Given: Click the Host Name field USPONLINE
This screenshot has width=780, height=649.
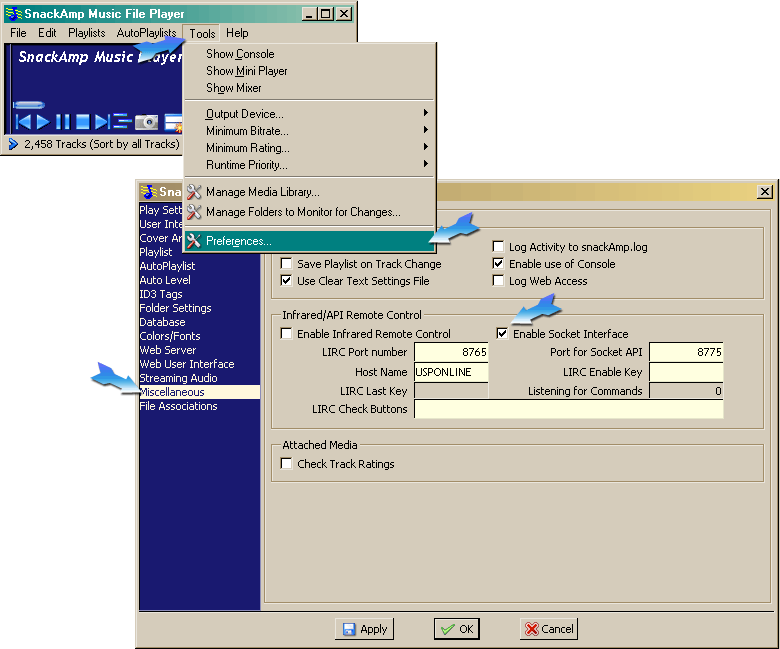Looking at the screenshot, I should (451, 372).
